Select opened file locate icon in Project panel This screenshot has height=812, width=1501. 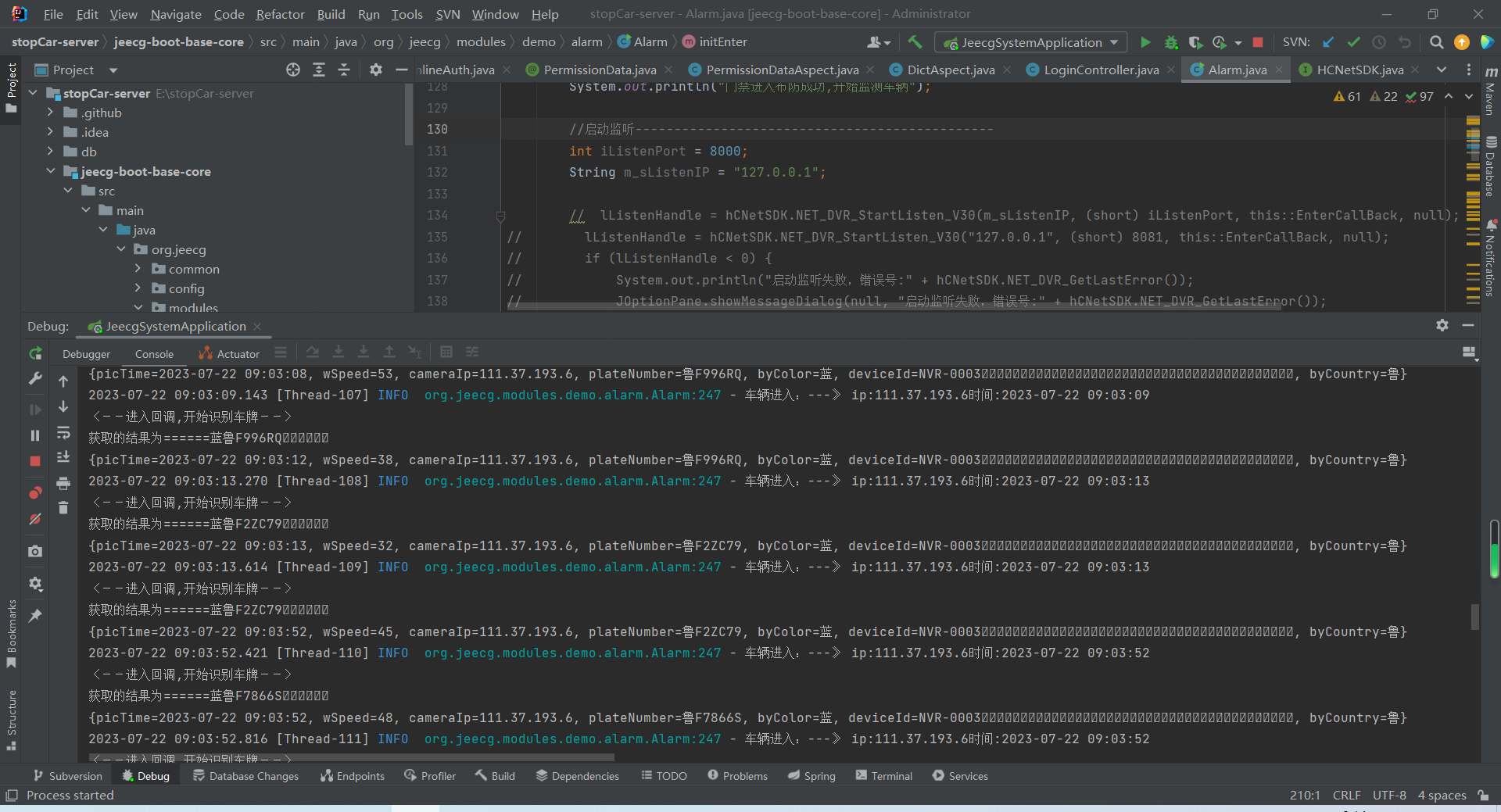(293, 70)
